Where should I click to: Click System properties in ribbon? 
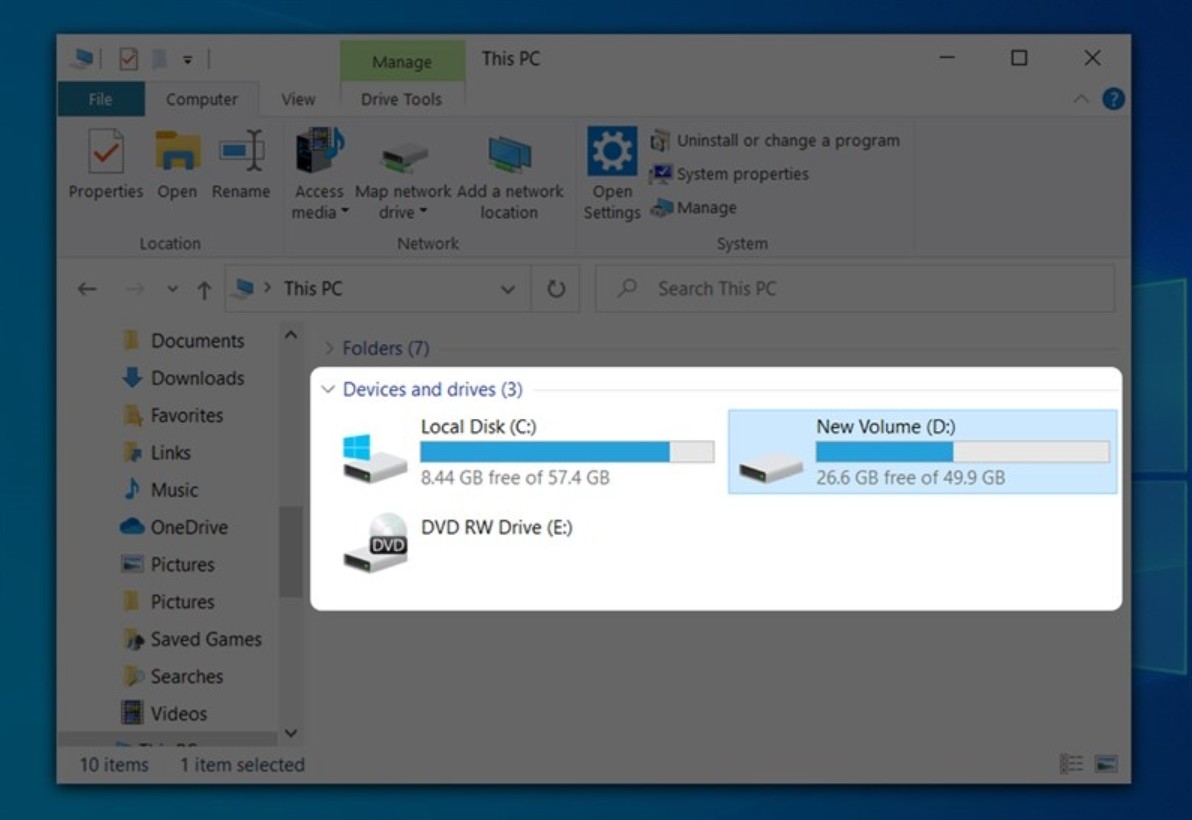click(741, 174)
